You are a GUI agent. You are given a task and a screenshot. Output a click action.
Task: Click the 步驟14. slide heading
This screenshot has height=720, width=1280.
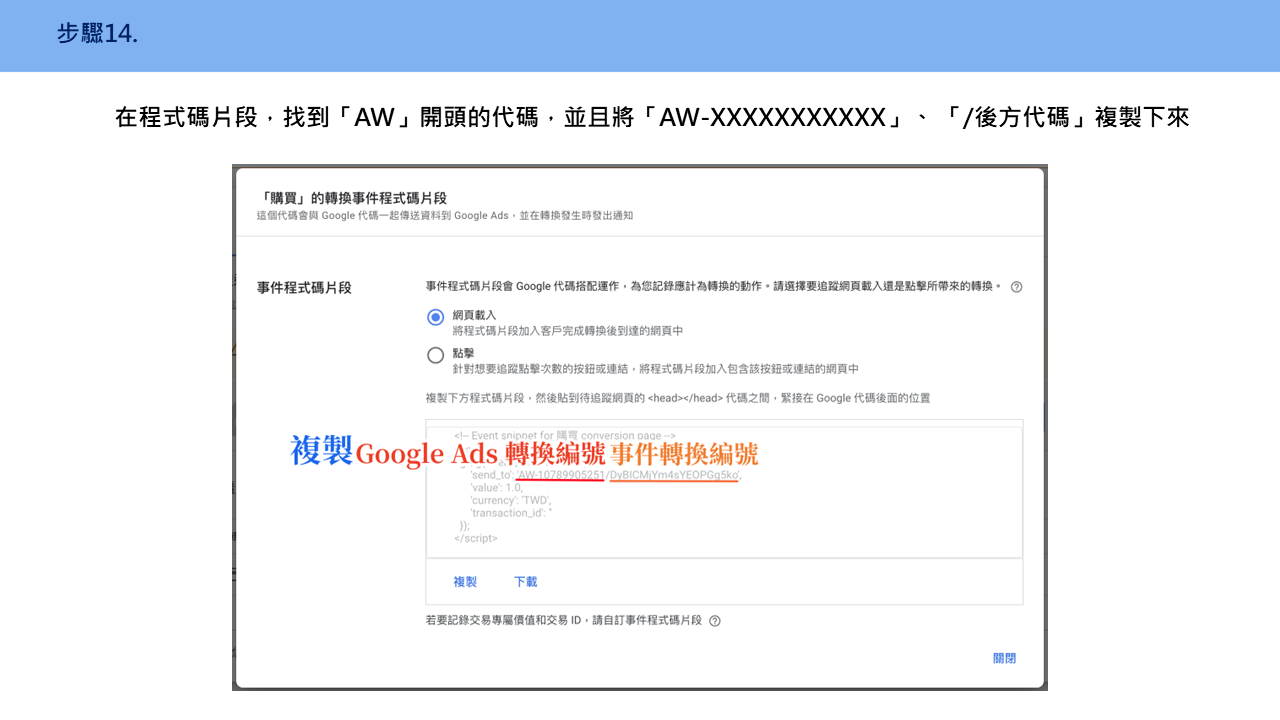coord(97,35)
